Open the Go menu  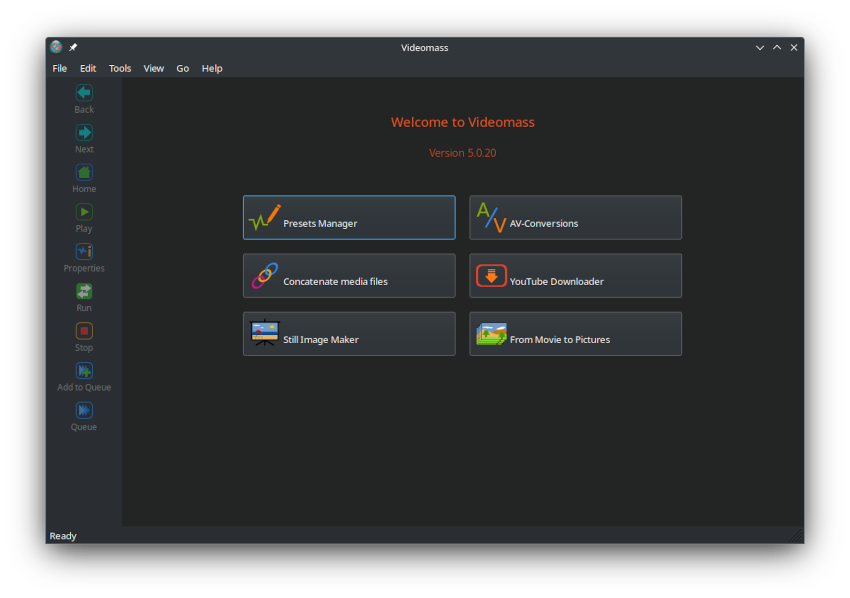(183, 68)
